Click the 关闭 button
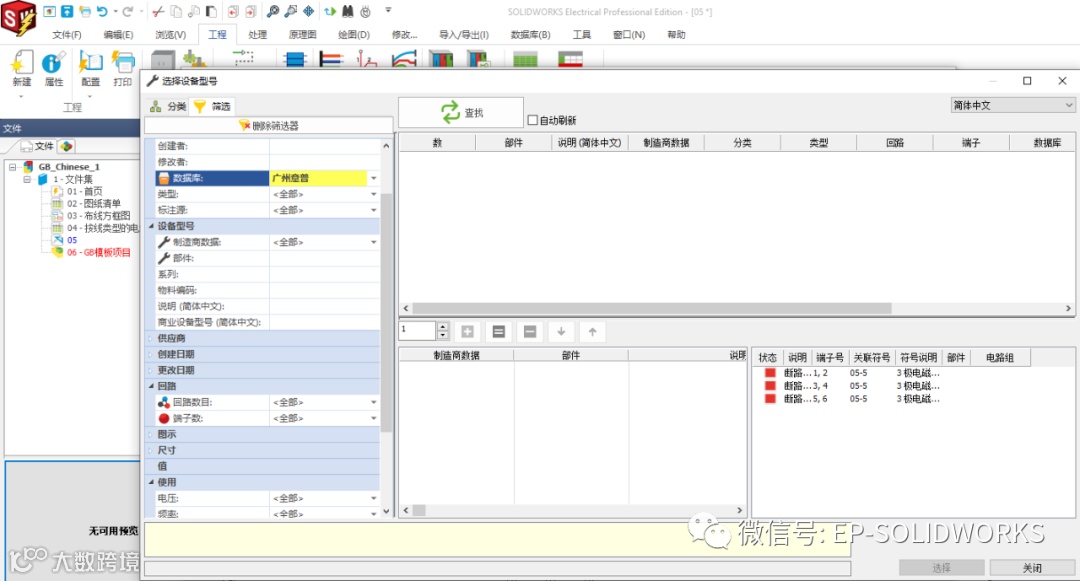The width and height of the screenshot is (1080, 581). click(1032, 567)
